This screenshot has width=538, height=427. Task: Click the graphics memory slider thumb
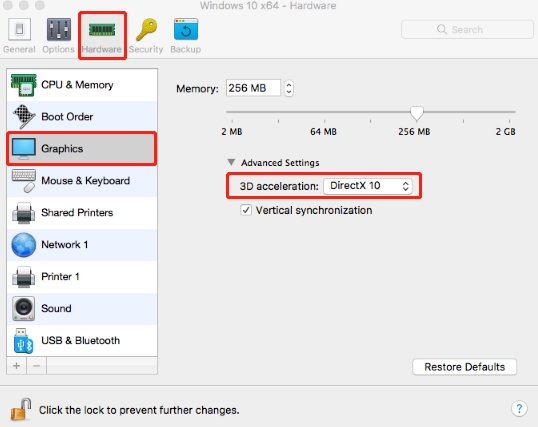tap(417, 114)
